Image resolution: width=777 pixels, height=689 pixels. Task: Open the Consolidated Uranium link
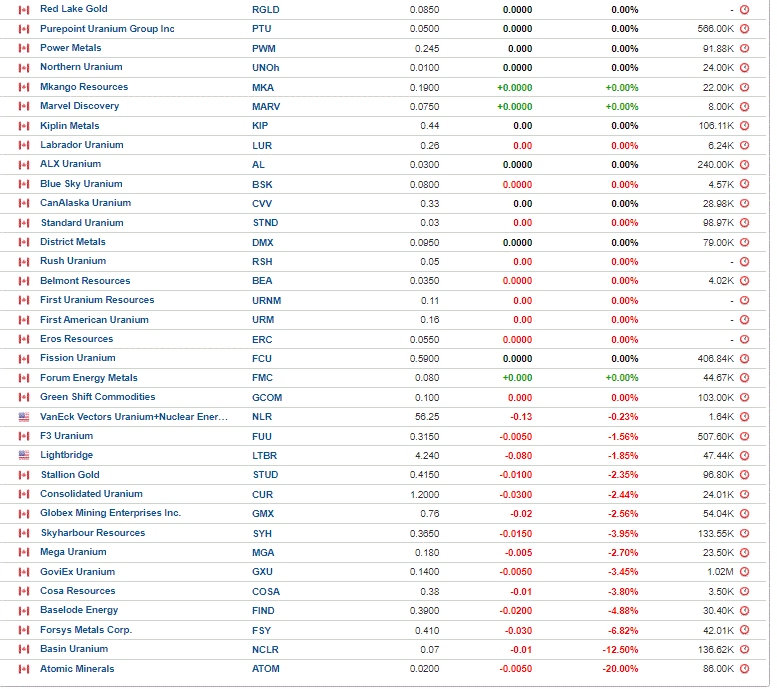pyautogui.click(x=91, y=494)
